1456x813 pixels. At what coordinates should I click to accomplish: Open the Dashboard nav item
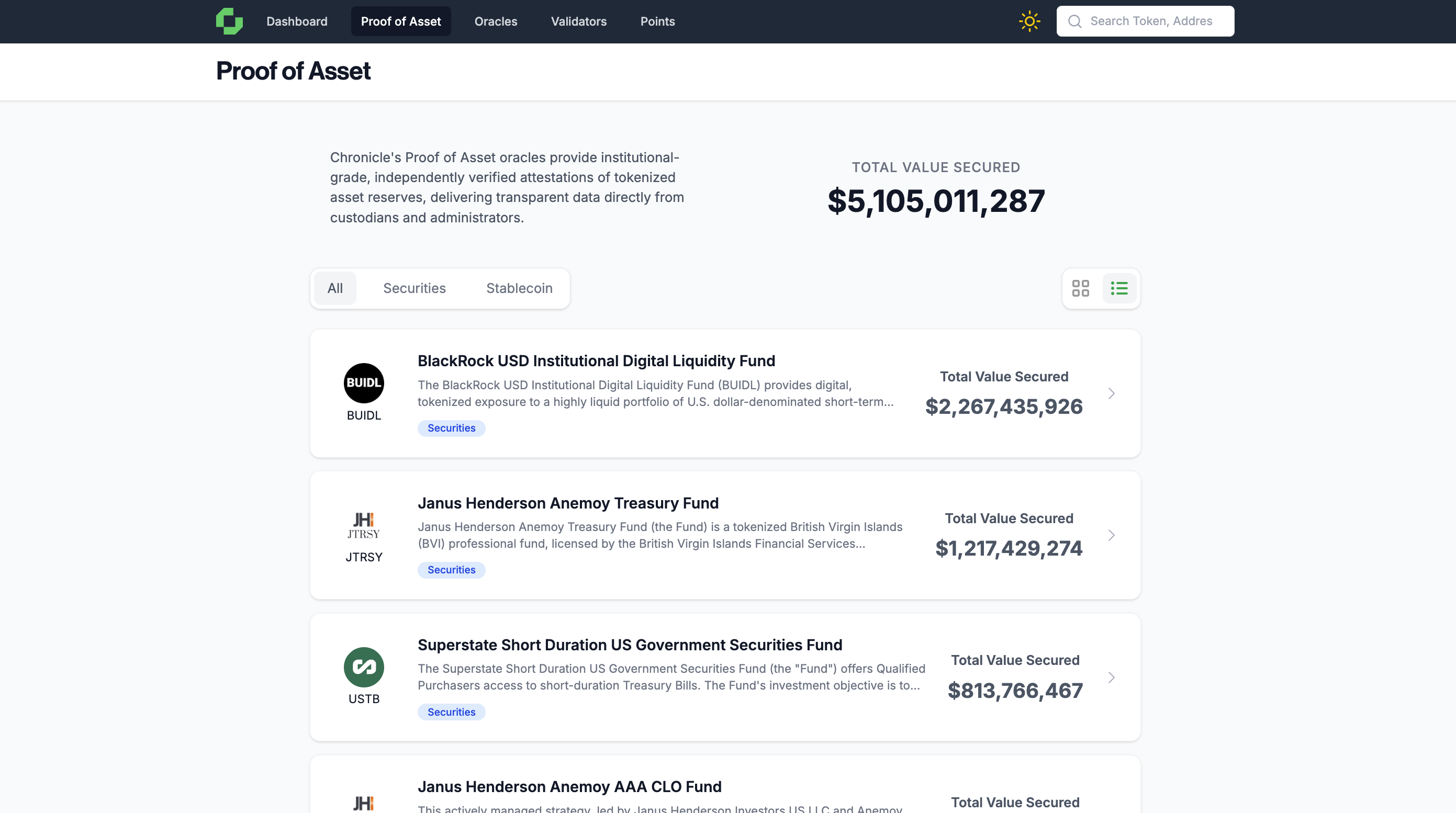(x=297, y=21)
